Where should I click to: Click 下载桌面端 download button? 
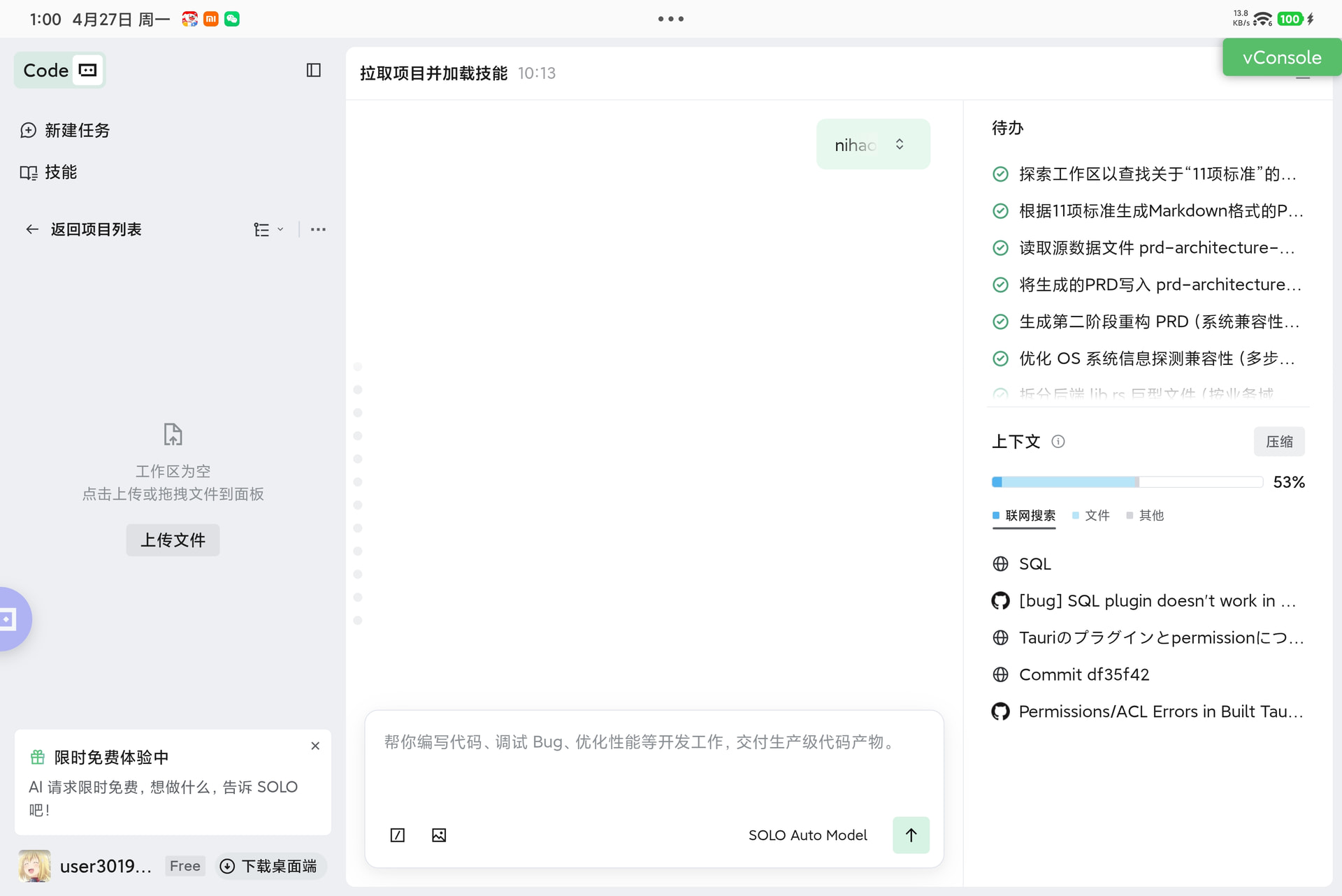click(270, 866)
